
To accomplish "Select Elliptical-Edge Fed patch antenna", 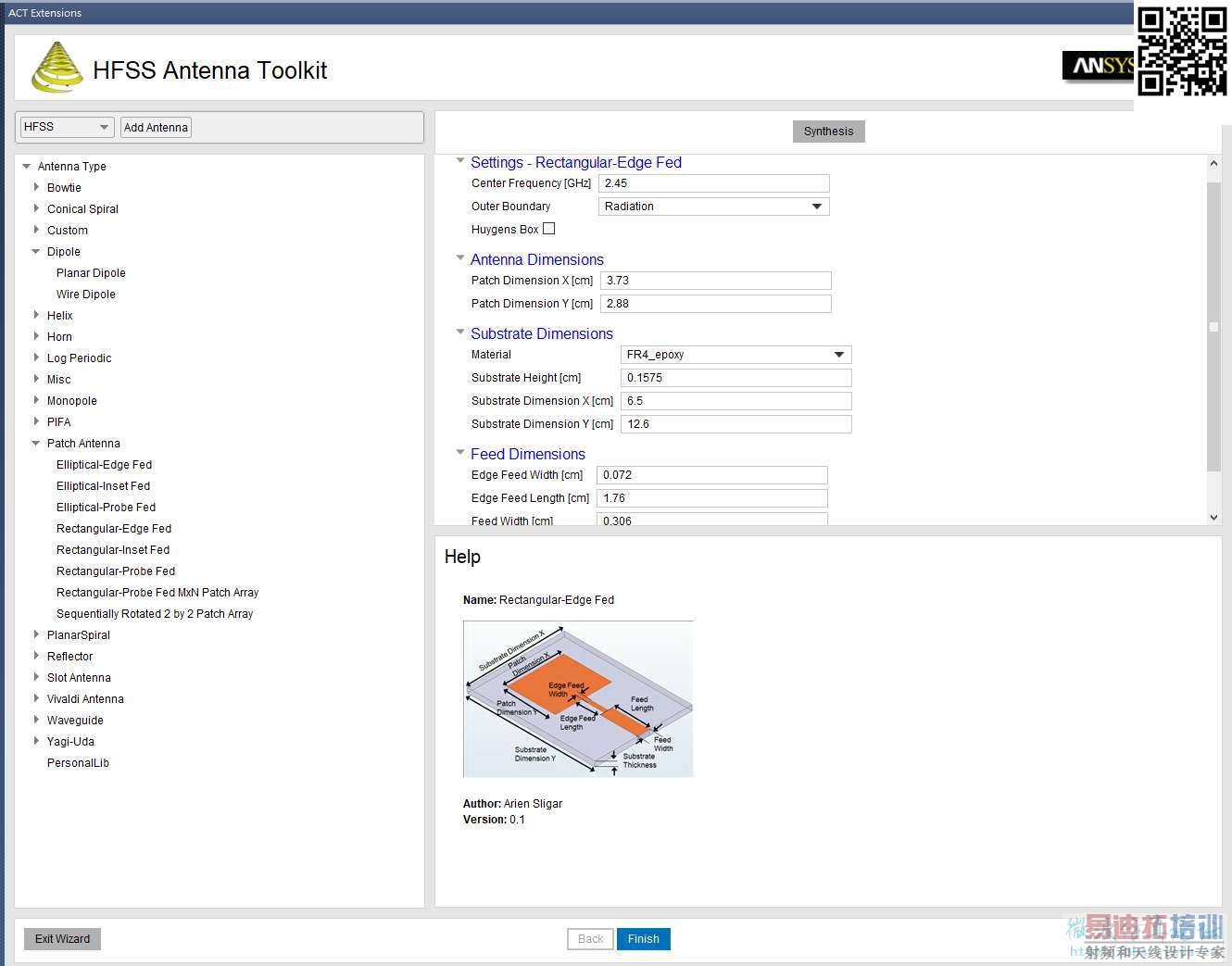I will [104, 465].
